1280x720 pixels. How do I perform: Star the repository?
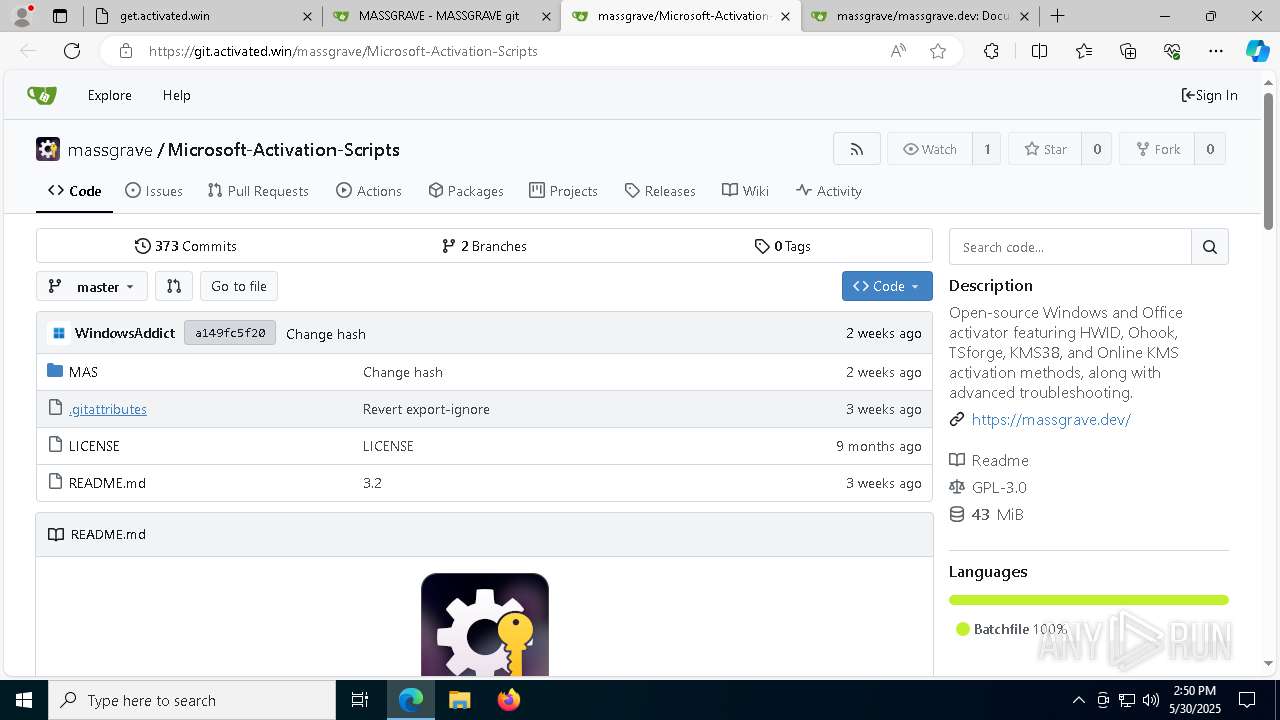coord(1046,149)
